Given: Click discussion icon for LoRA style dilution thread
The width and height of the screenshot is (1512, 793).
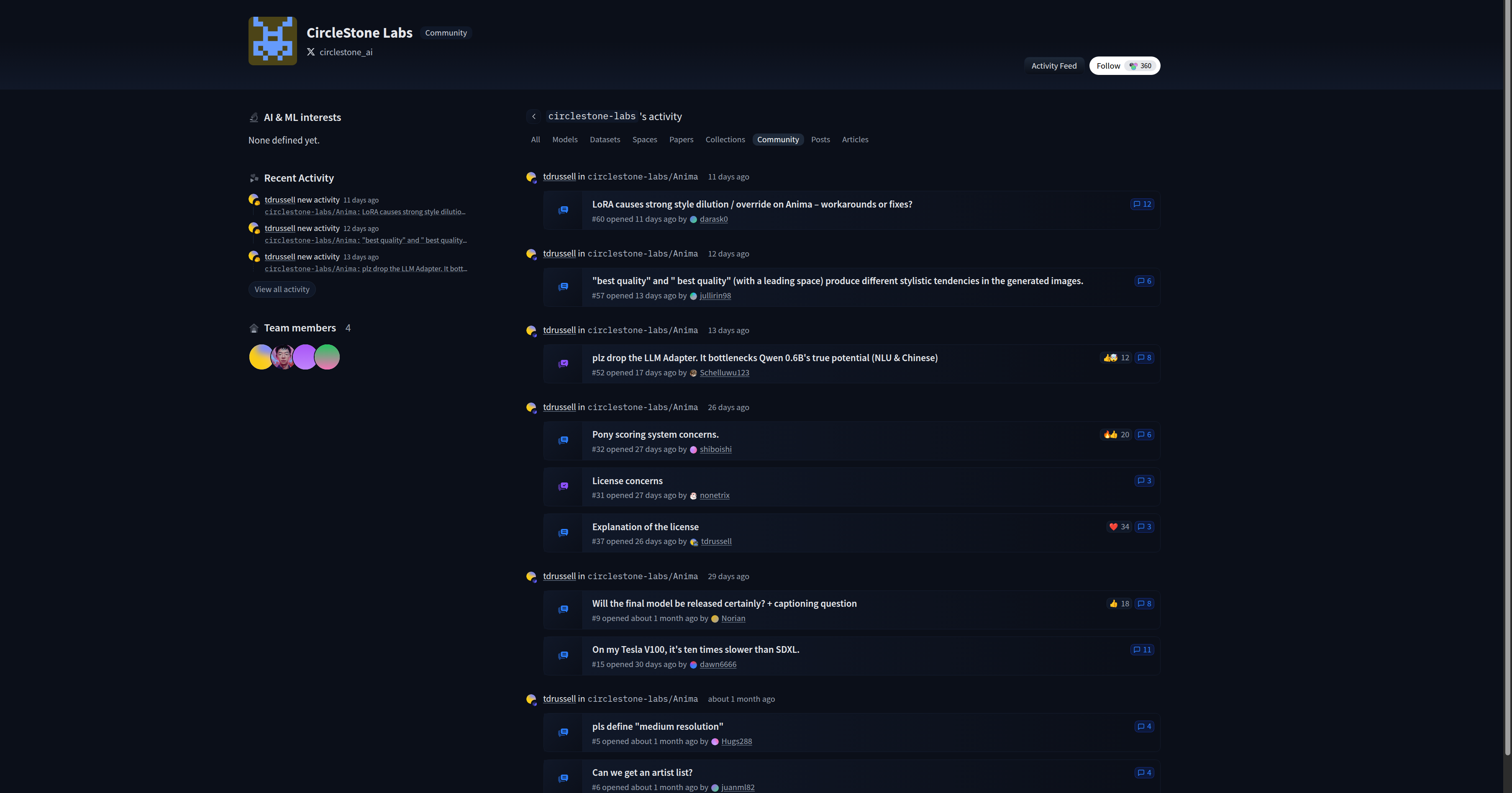Looking at the screenshot, I should click(x=563, y=210).
